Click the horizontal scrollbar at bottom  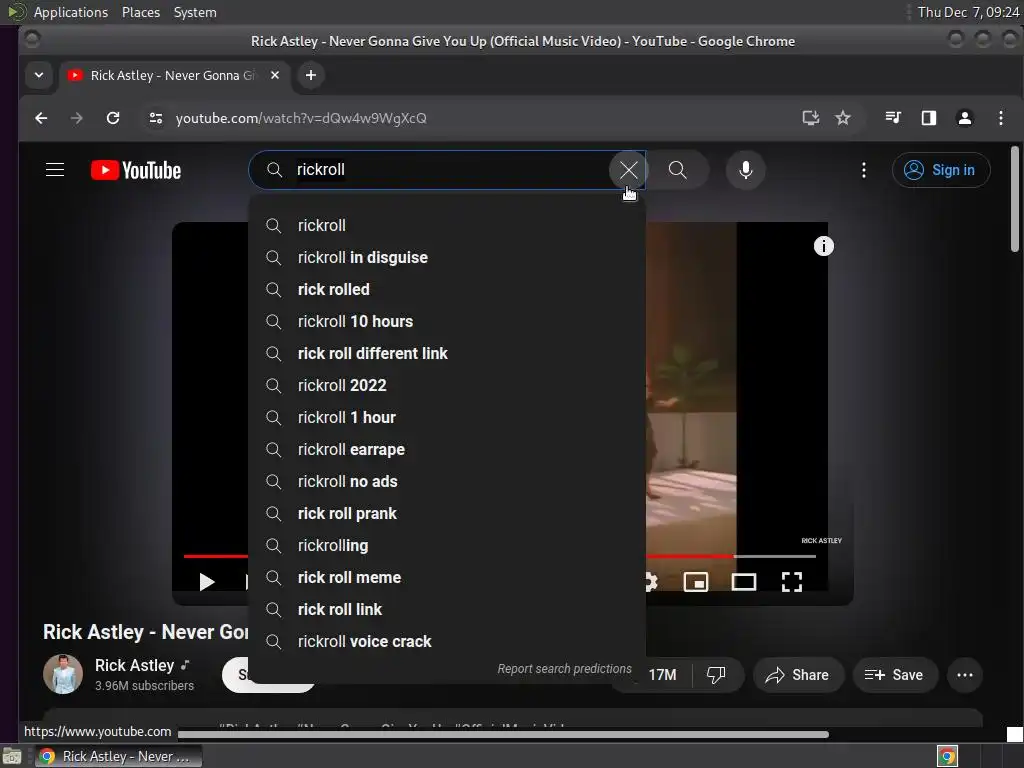click(503, 735)
